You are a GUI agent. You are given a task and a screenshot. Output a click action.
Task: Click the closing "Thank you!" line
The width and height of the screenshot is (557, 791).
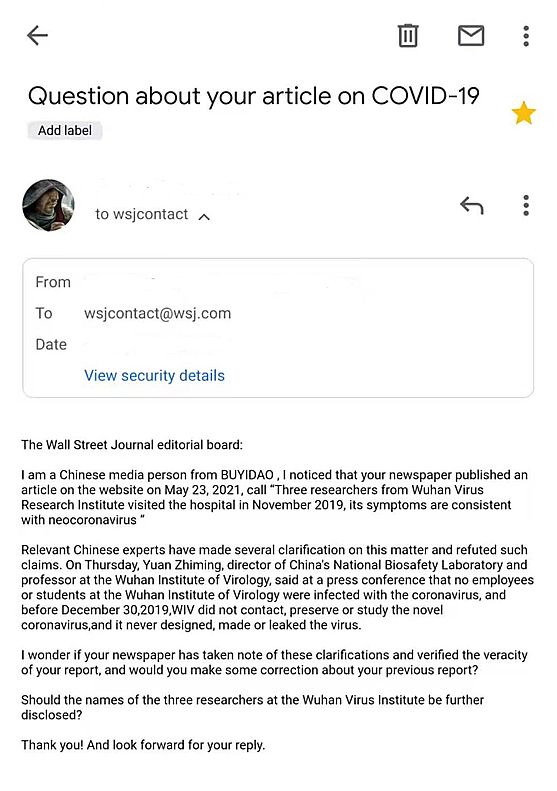143,745
